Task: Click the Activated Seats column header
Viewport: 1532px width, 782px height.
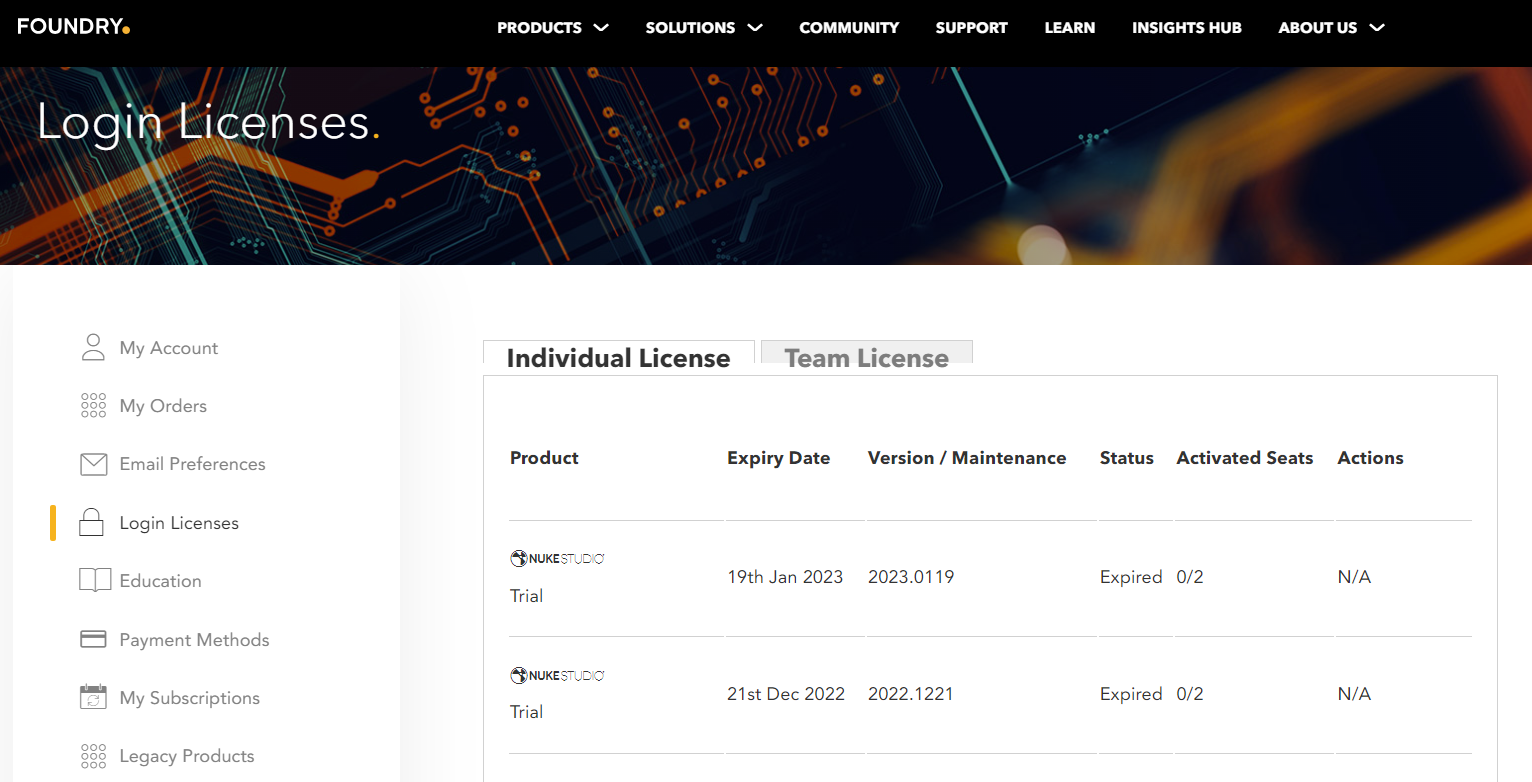Action: (1244, 458)
